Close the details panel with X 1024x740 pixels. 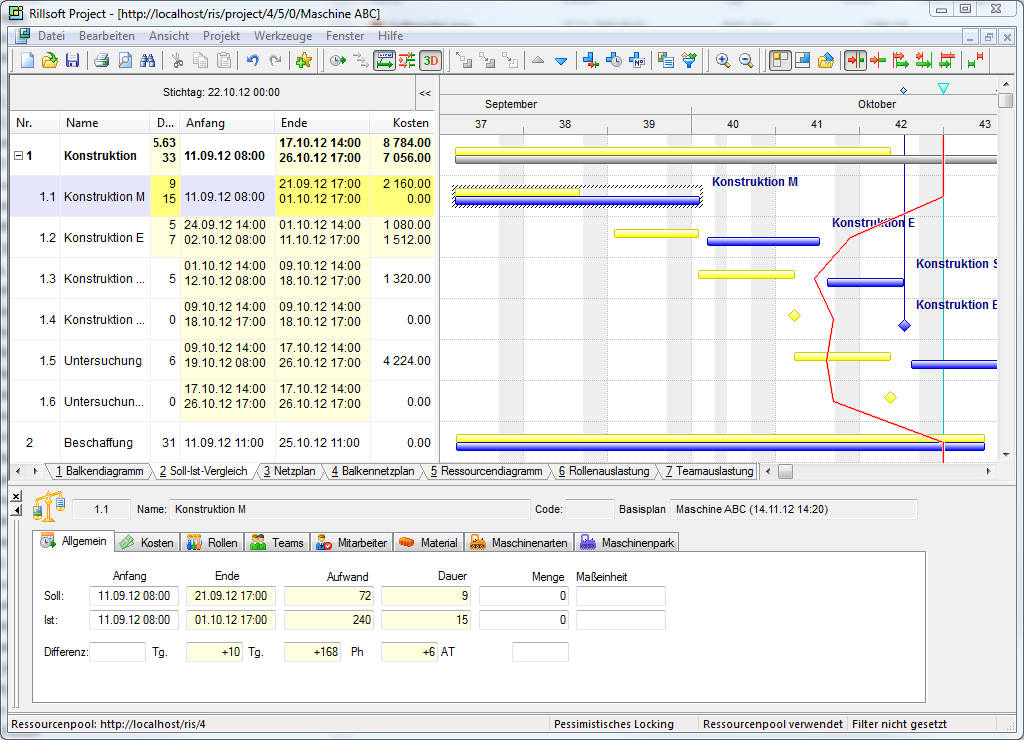click(x=16, y=496)
